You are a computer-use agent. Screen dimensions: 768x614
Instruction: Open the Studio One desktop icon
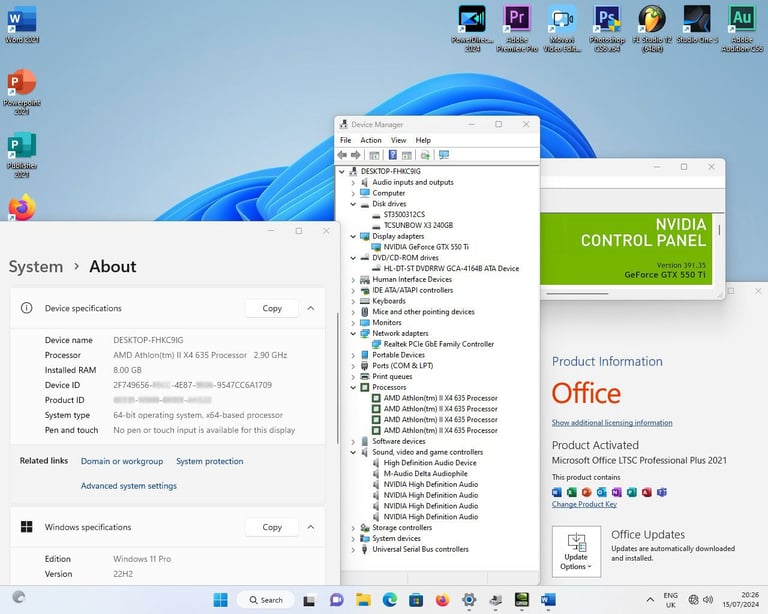coord(697,24)
